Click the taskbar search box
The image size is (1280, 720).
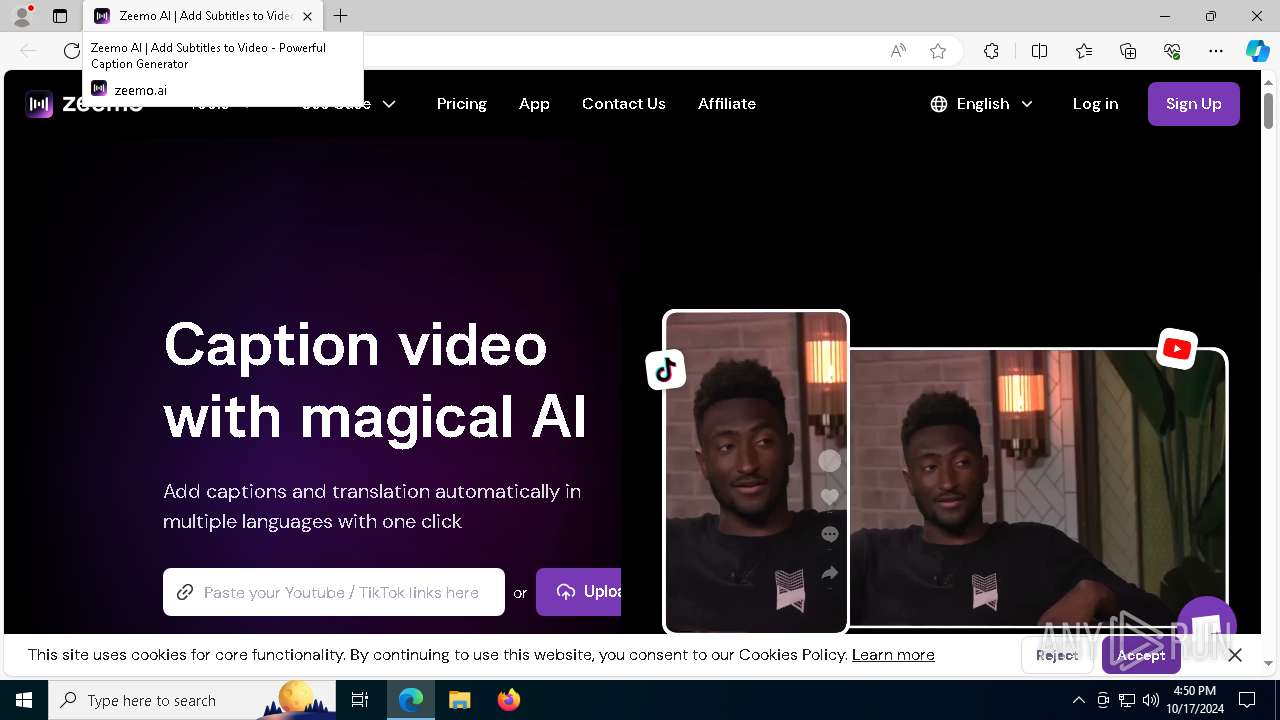[192, 700]
